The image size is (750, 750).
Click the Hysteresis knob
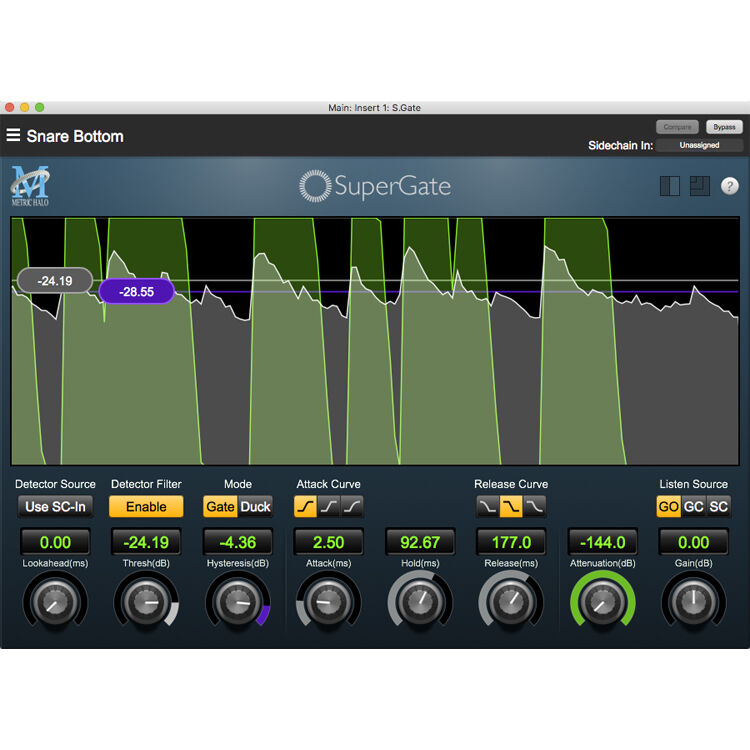click(x=238, y=601)
